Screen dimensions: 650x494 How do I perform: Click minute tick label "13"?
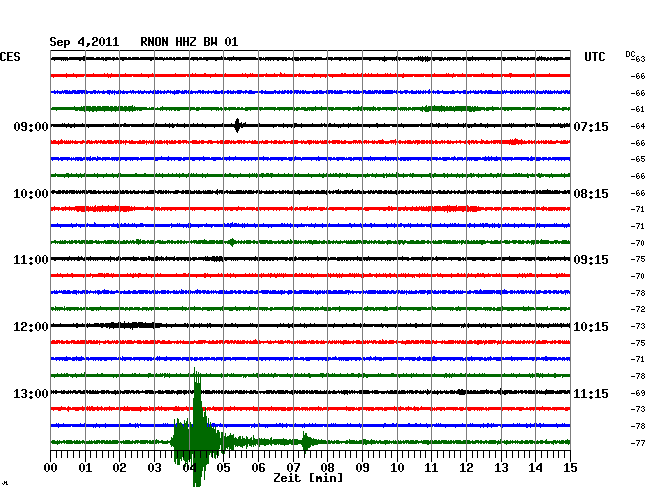point(501,468)
